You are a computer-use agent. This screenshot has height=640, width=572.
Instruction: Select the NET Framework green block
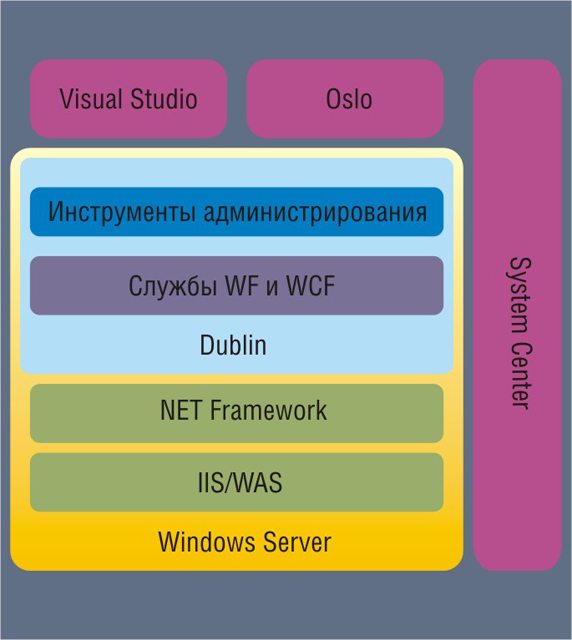click(237, 413)
